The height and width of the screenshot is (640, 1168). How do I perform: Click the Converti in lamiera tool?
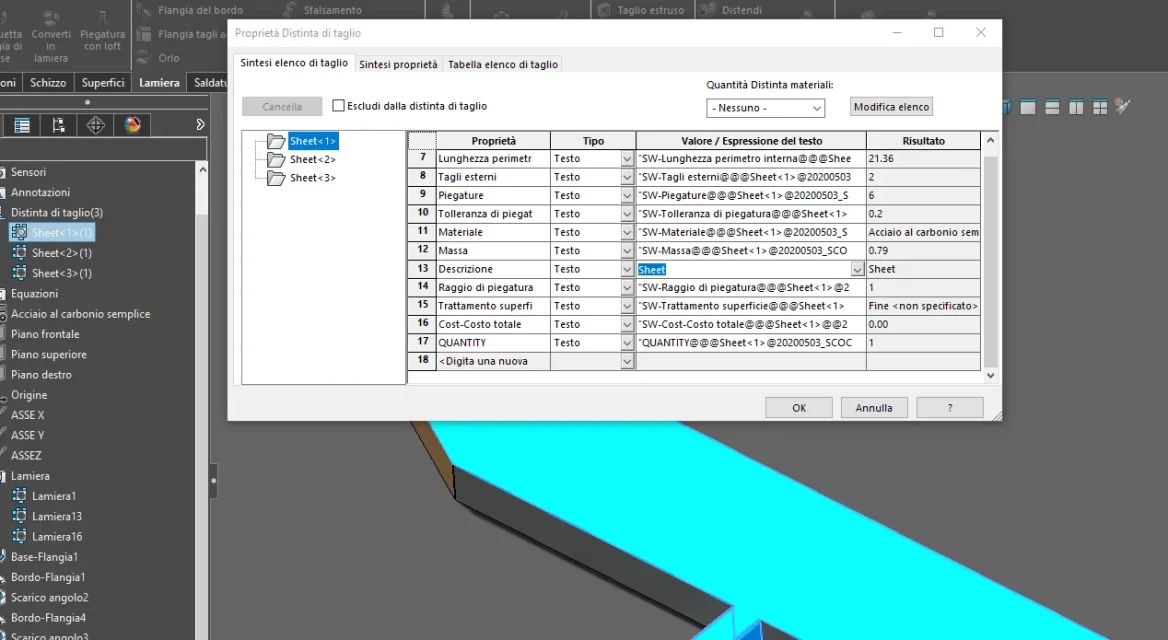coord(51,37)
